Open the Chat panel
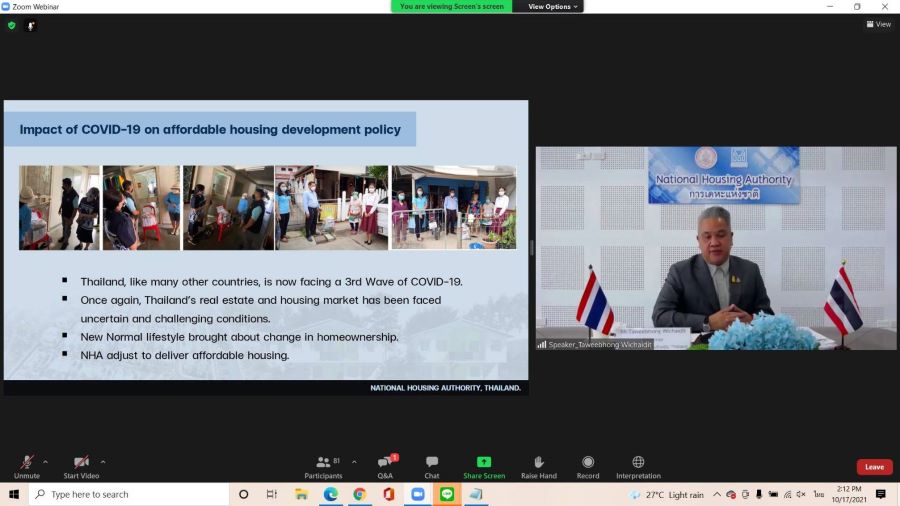 tap(432, 466)
